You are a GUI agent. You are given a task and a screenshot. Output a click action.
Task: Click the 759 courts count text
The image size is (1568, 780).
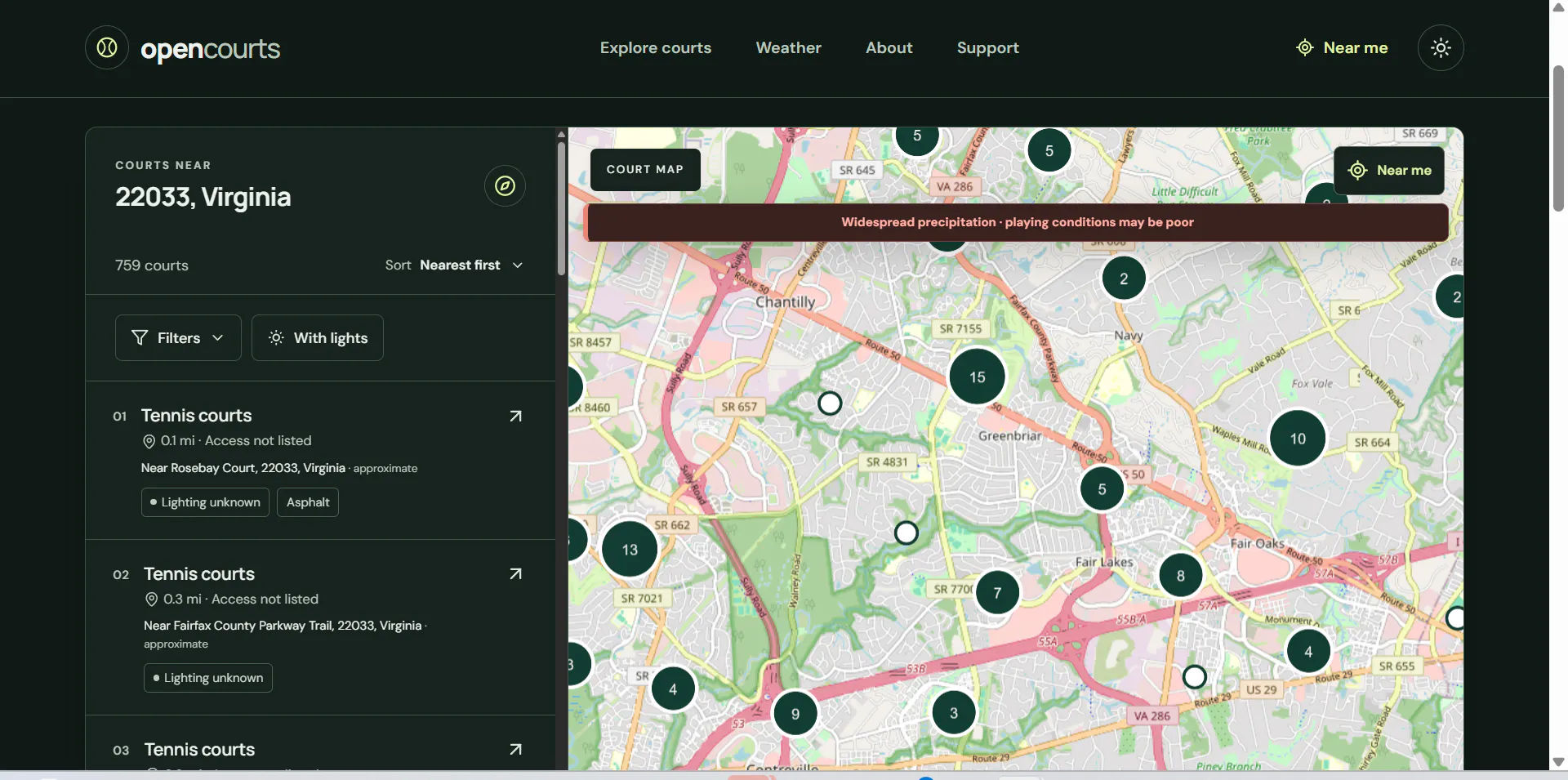click(x=152, y=265)
